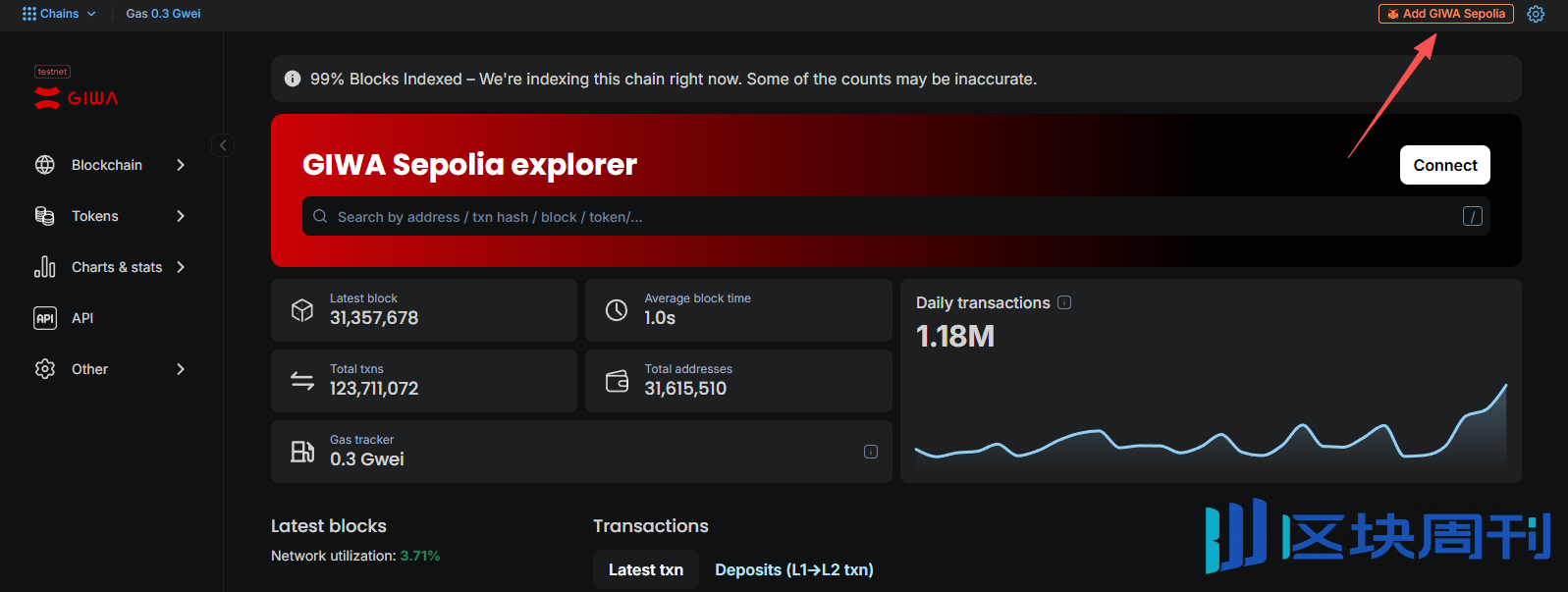Click the Gas tracker info icon
Image resolution: width=1568 pixels, height=592 pixels.
(871, 452)
